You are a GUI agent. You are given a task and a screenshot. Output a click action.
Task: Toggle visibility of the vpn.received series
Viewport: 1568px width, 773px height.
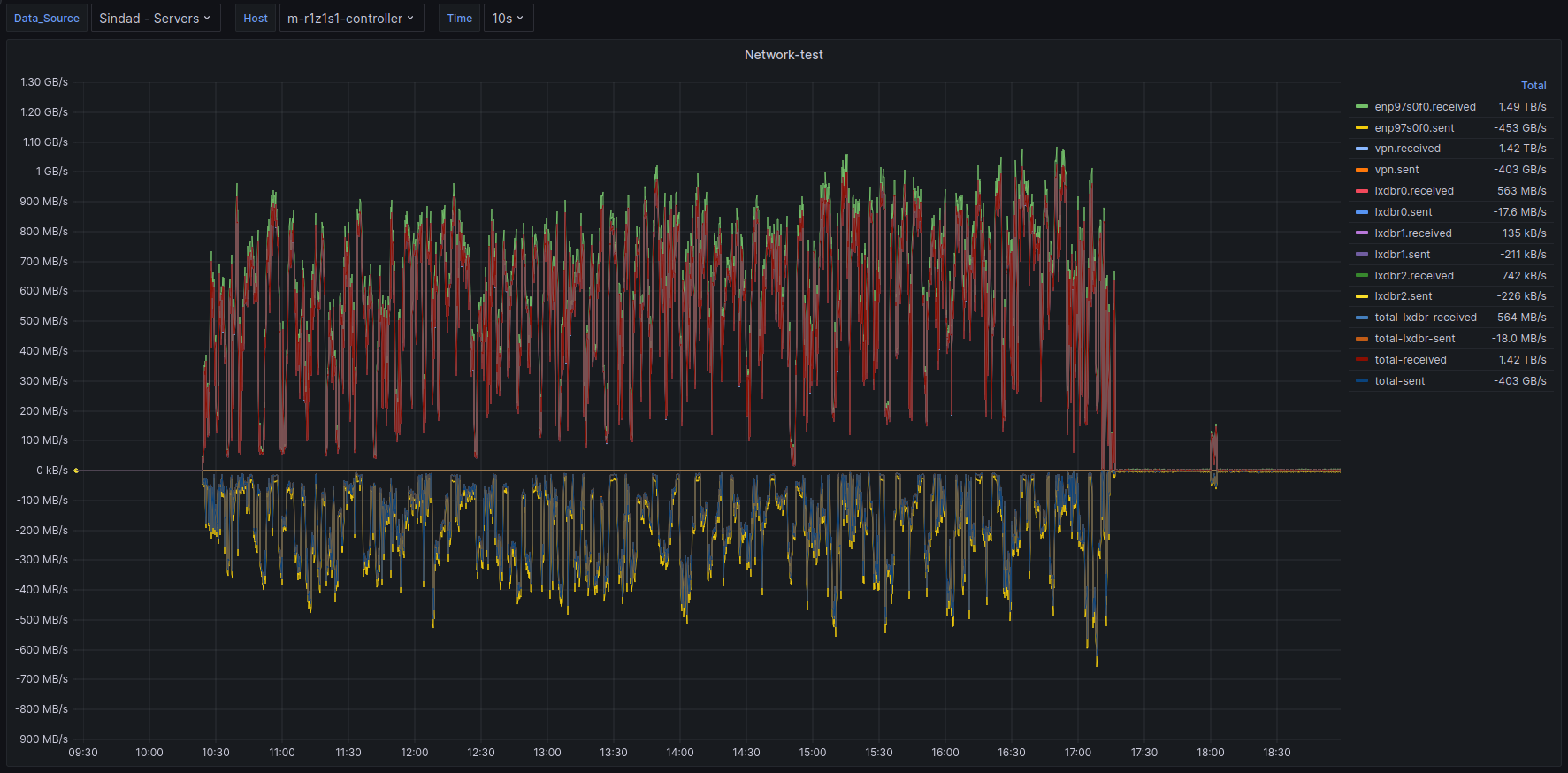pyautogui.click(x=1407, y=149)
